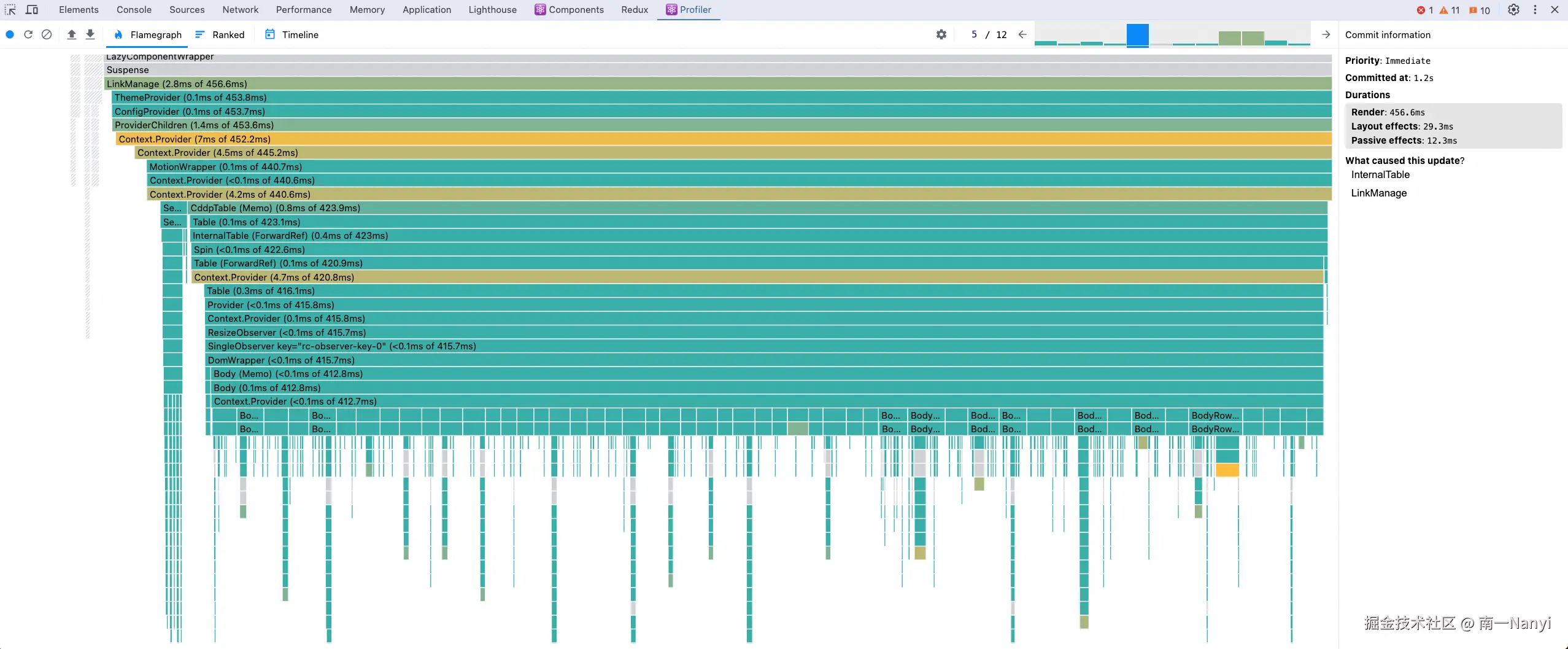Select Context.Provider 4.5ms of 445.2ms bar
Image resolution: width=1568 pixels, height=649 pixels.
pos(733,153)
